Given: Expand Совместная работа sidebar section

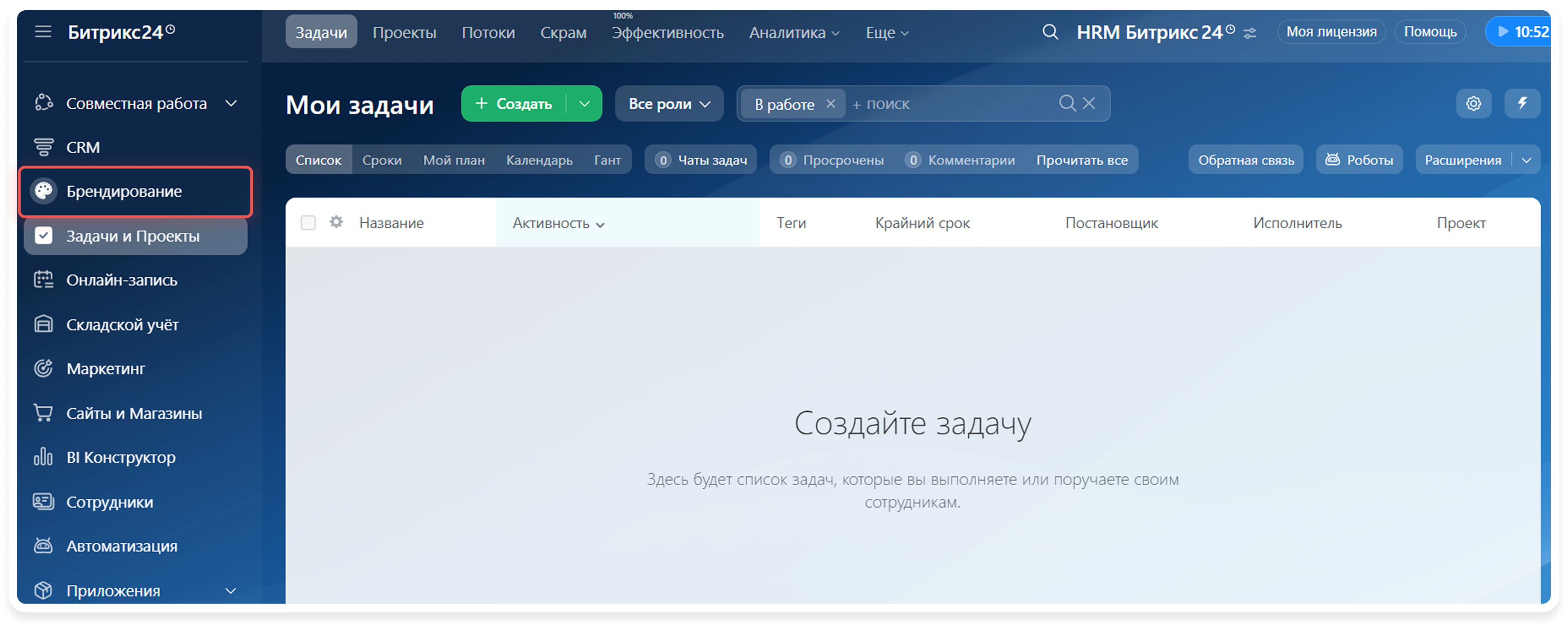Looking at the screenshot, I should coord(231,103).
